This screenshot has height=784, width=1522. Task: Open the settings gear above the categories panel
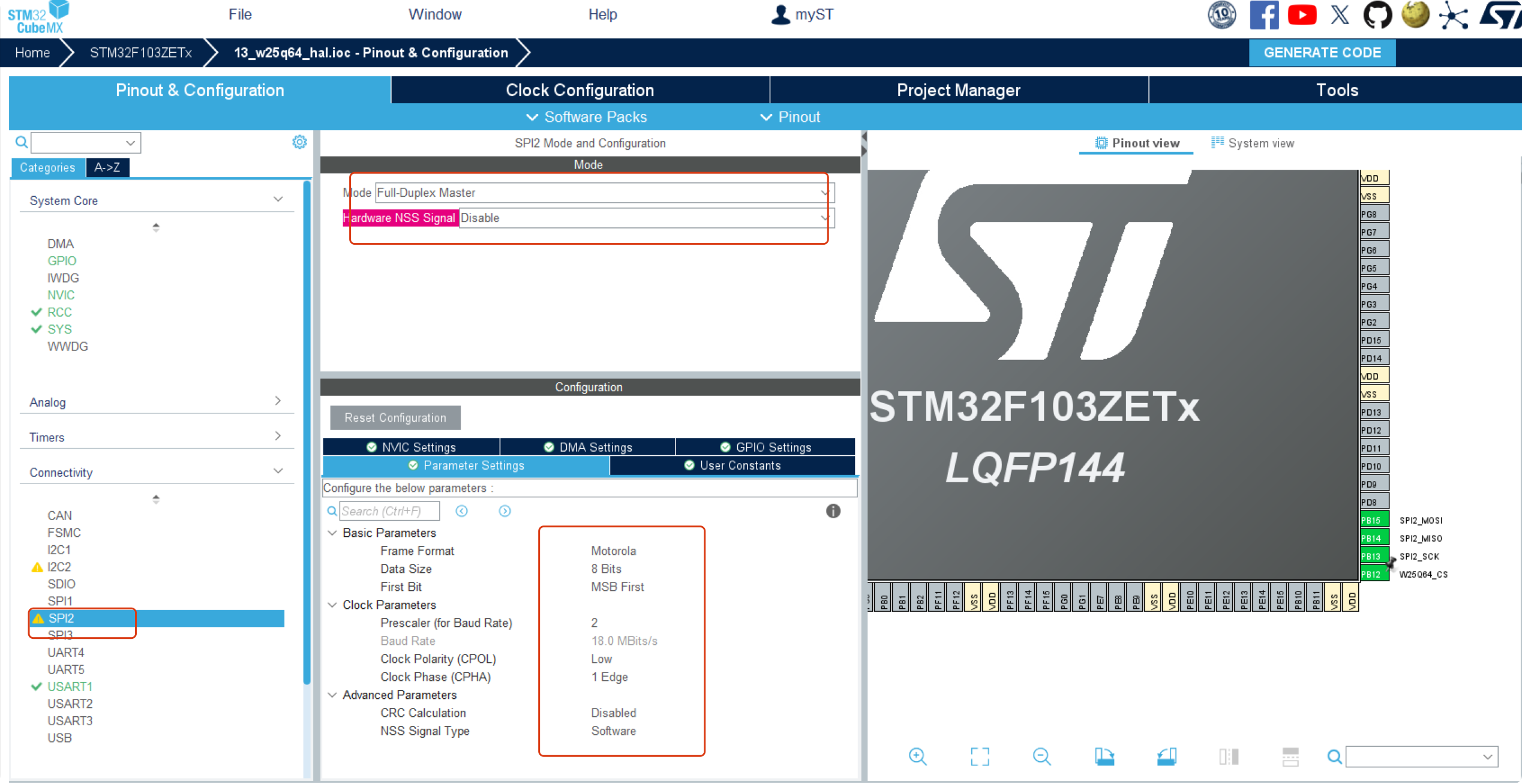click(x=299, y=142)
